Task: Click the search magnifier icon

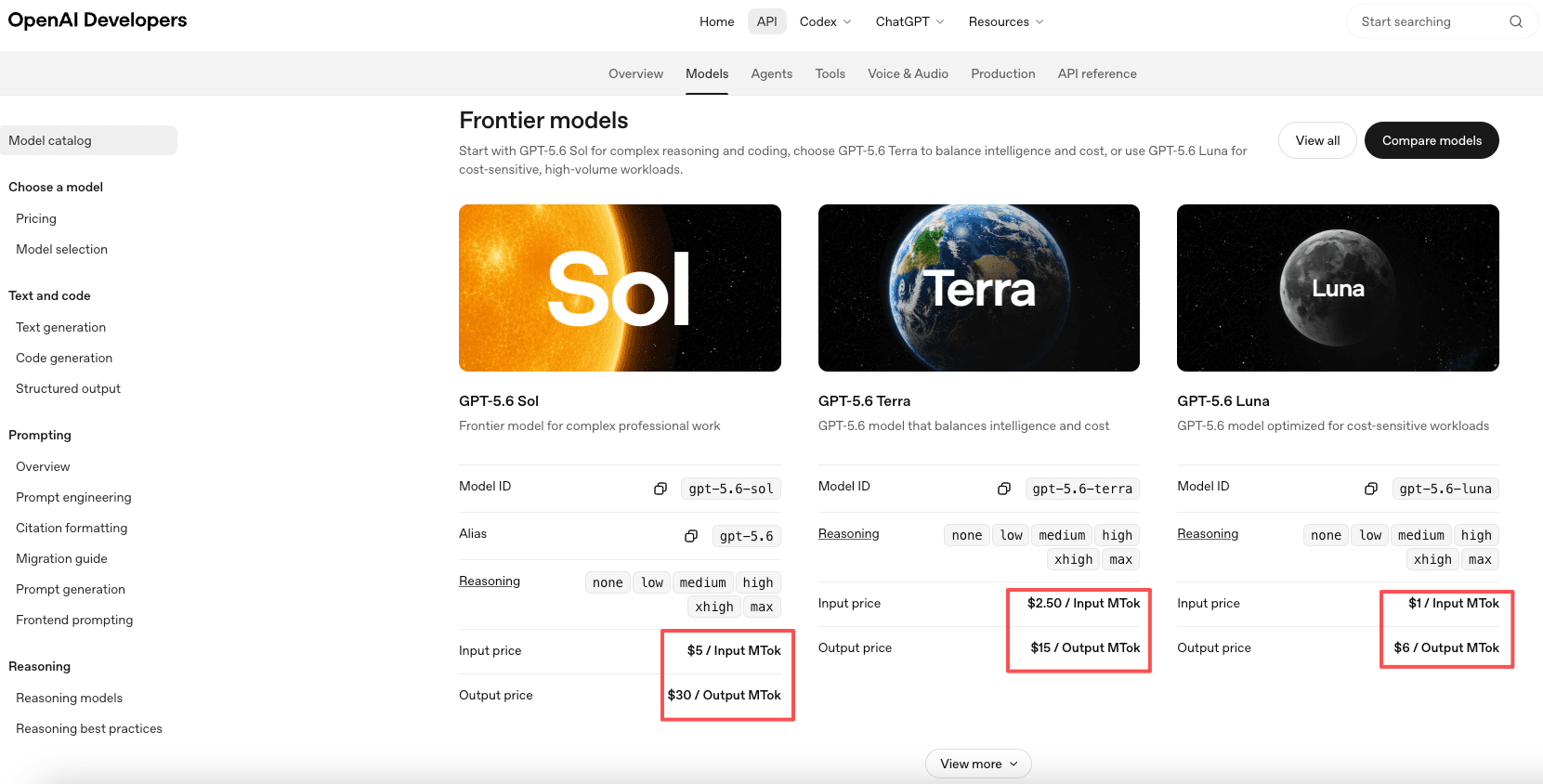Action: (x=1515, y=21)
